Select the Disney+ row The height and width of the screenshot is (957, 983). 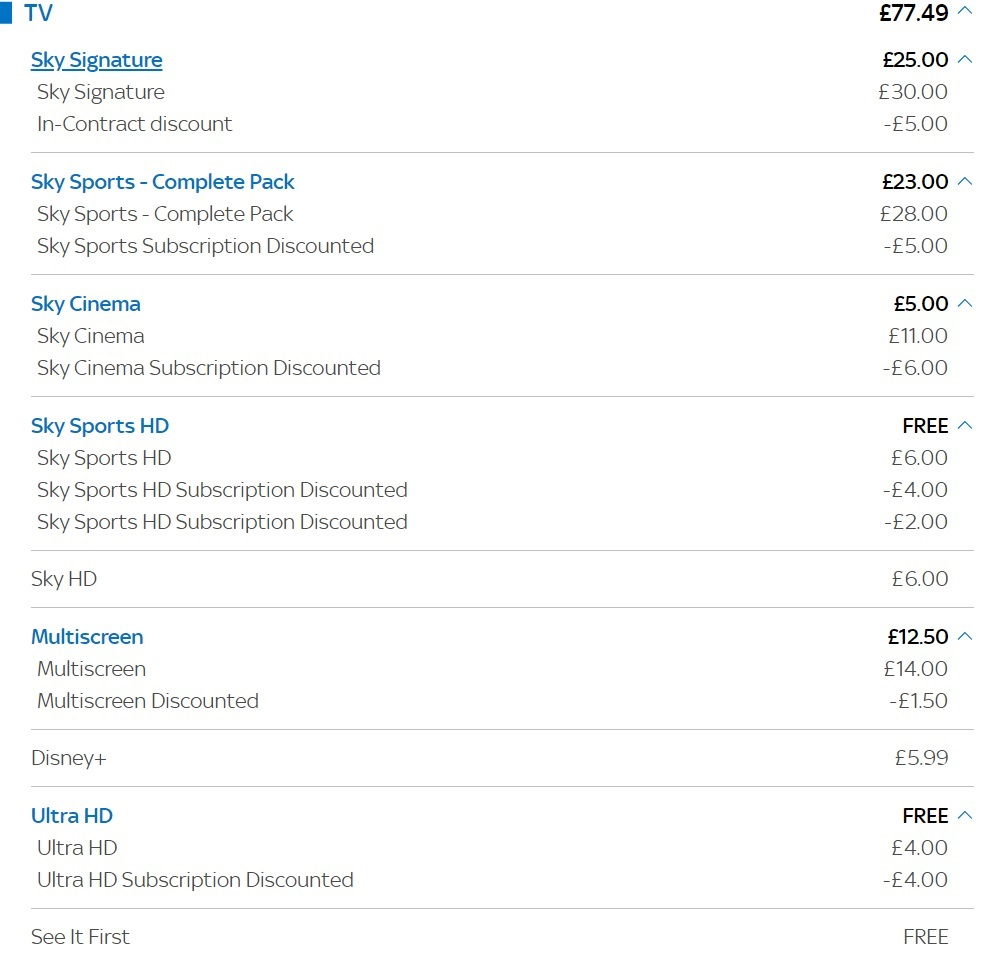point(502,758)
